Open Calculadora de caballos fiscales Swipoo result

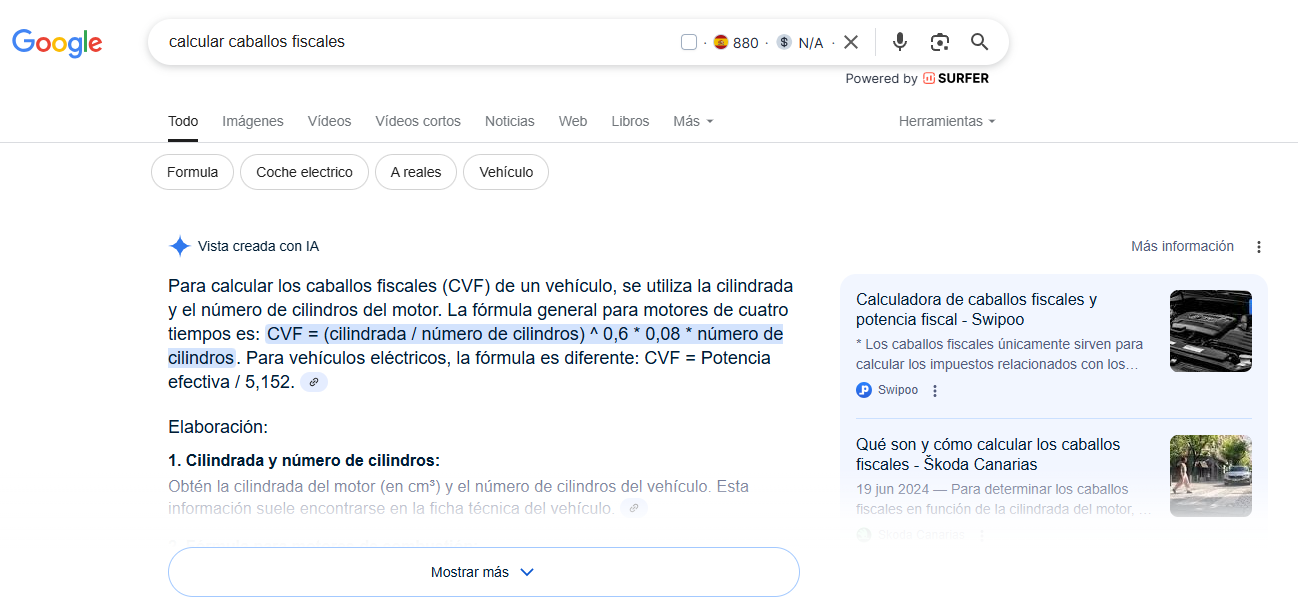[x=976, y=309]
